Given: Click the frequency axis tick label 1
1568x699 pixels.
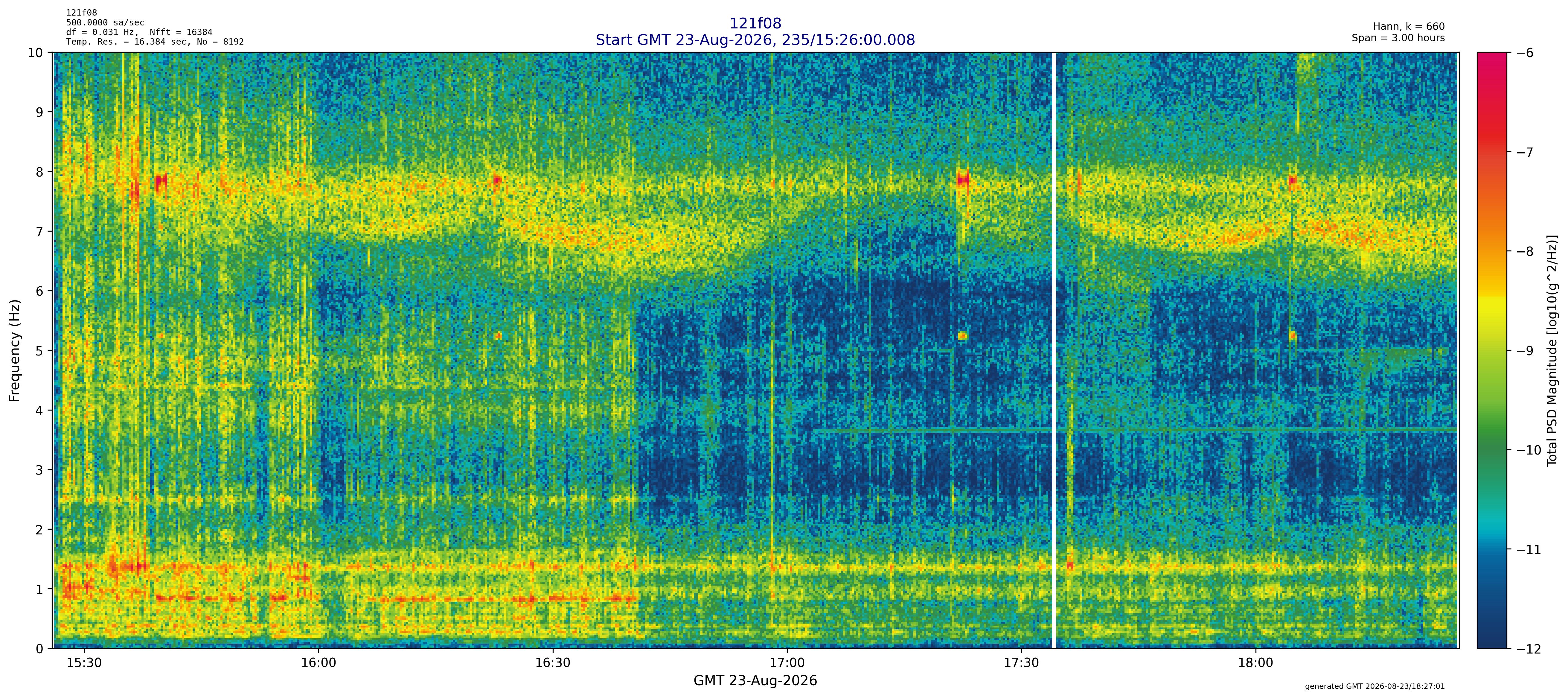Looking at the screenshot, I should click(x=39, y=589).
